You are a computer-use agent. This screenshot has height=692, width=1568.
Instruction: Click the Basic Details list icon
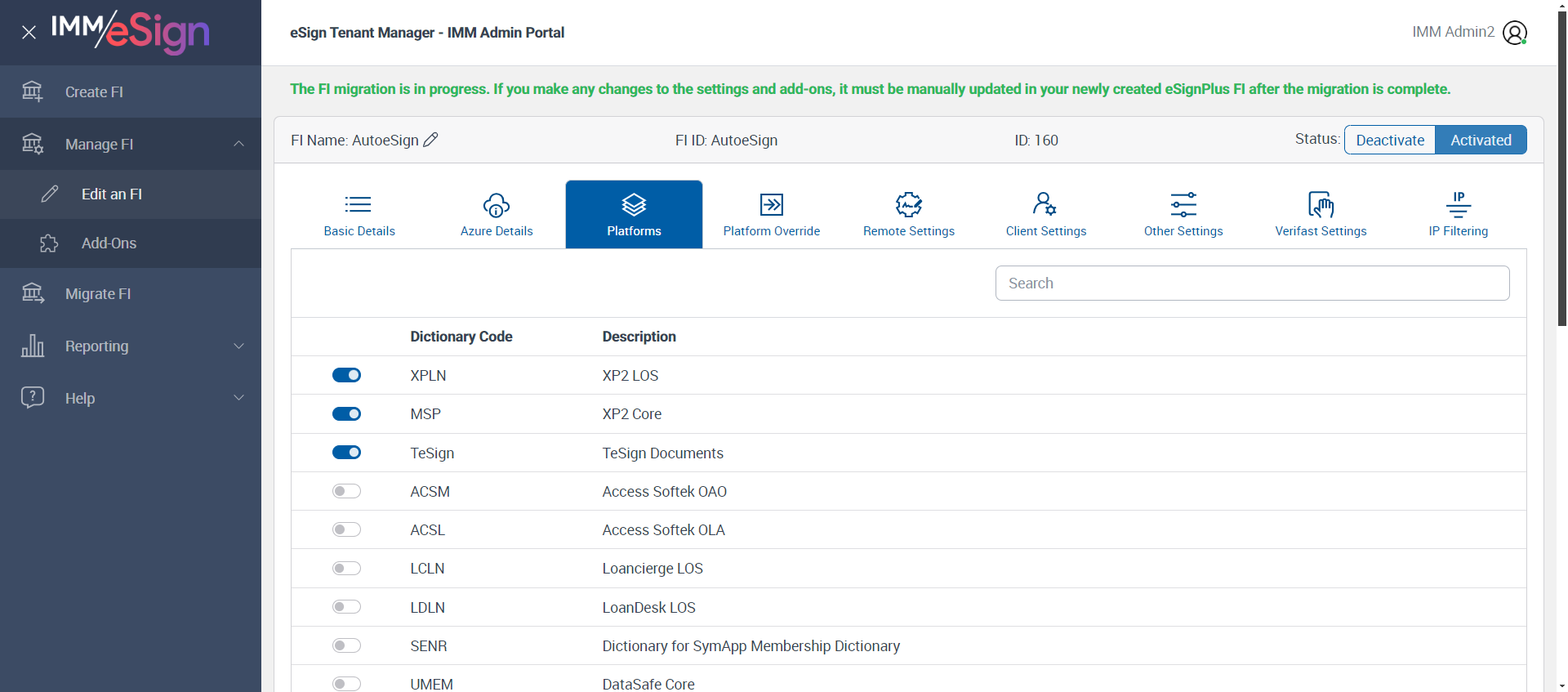tap(359, 204)
